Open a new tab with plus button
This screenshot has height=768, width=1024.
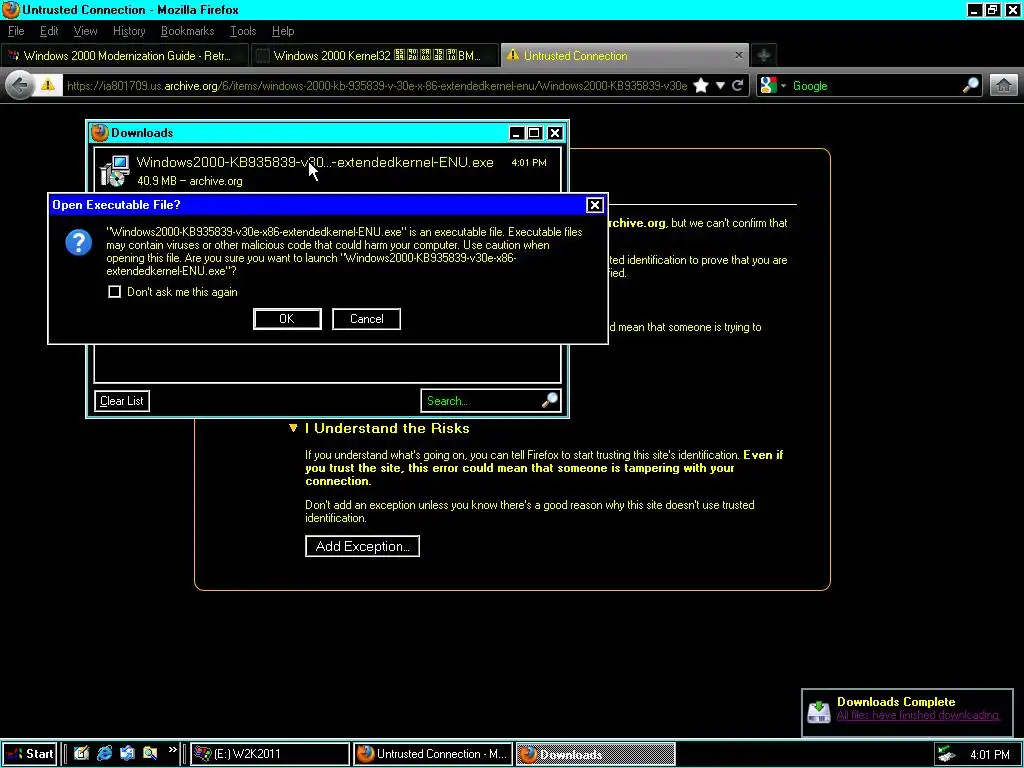pyautogui.click(x=763, y=56)
